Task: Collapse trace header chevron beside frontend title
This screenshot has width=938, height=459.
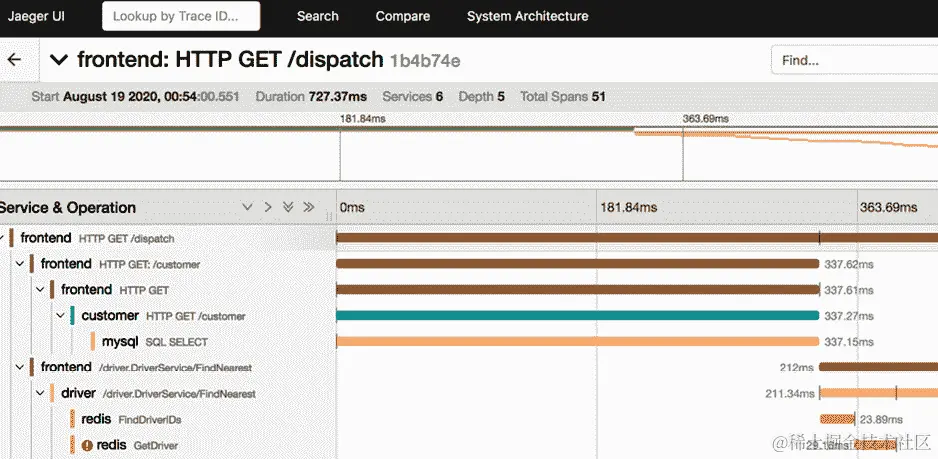Action: pyautogui.click(x=58, y=59)
